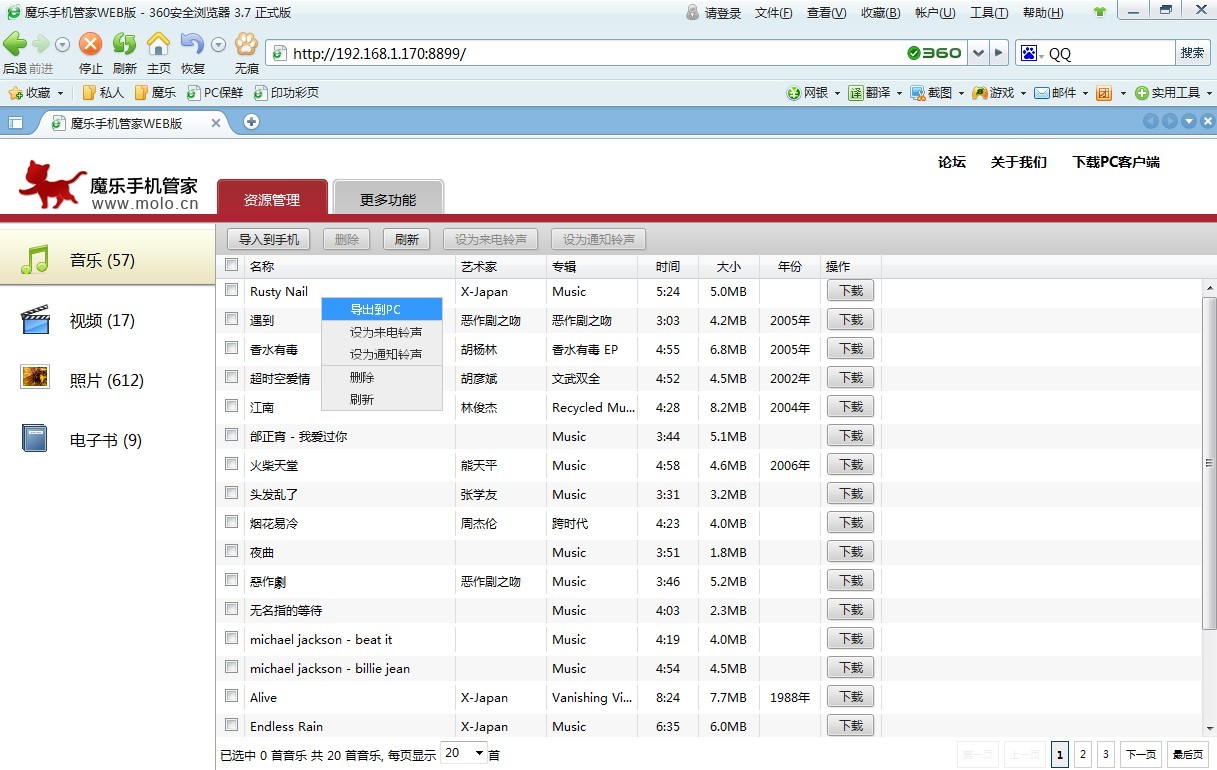This screenshot has width=1217, height=770.
Task: Click the Baidu paw search engine icon
Action: (x=1028, y=53)
